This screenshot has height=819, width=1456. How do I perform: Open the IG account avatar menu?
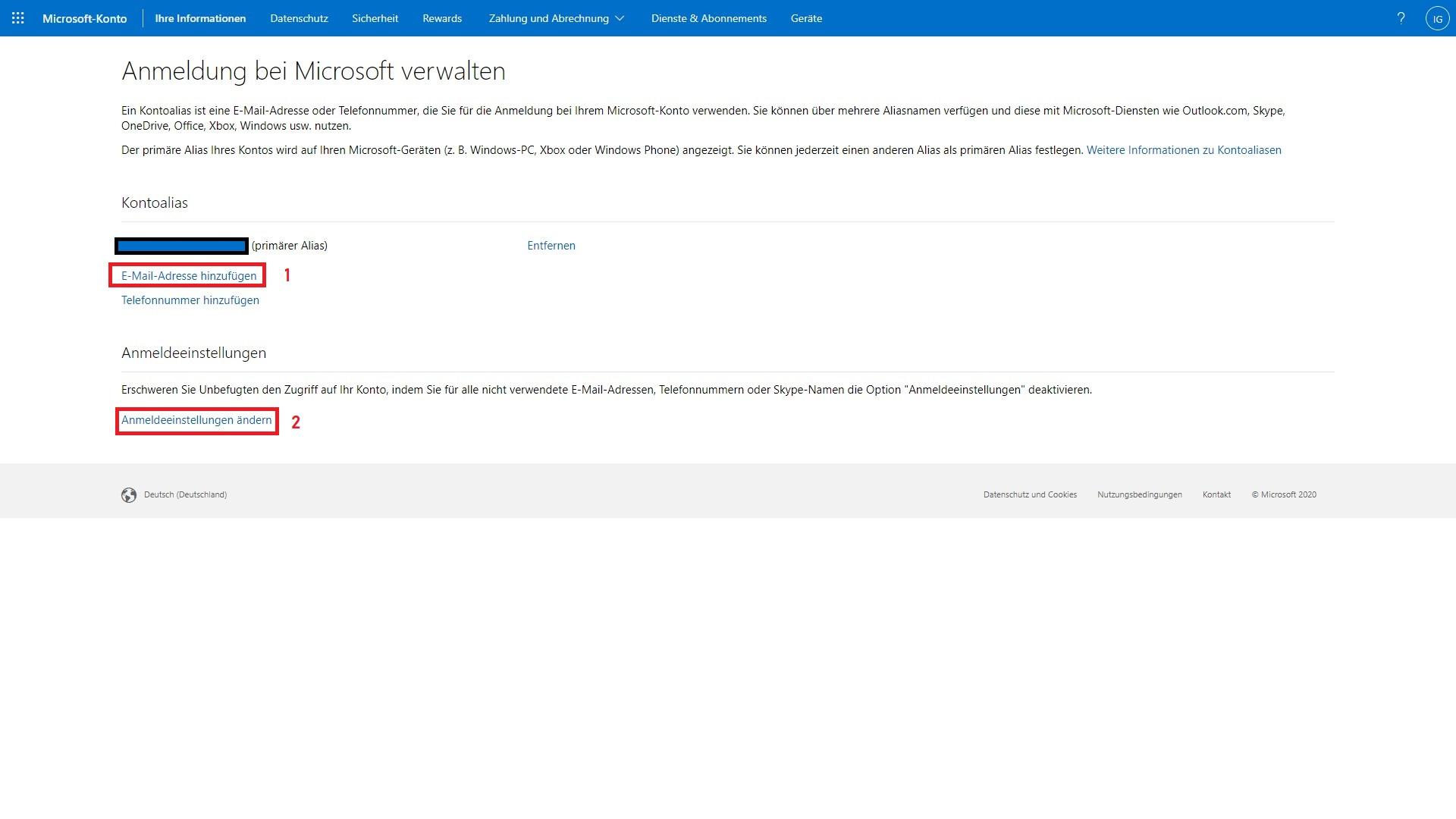pyautogui.click(x=1438, y=18)
